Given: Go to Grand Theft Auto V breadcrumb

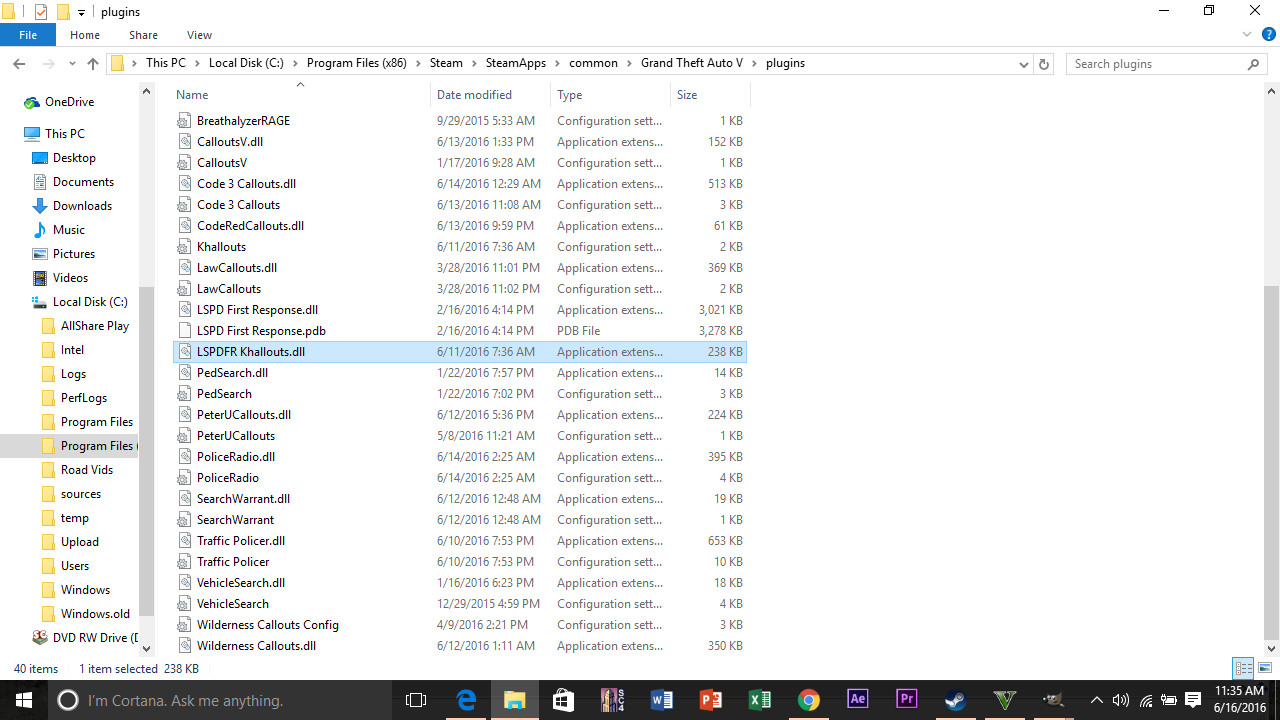Looking at the screenshot, I should pyautogui.click(x=692, y=63).
